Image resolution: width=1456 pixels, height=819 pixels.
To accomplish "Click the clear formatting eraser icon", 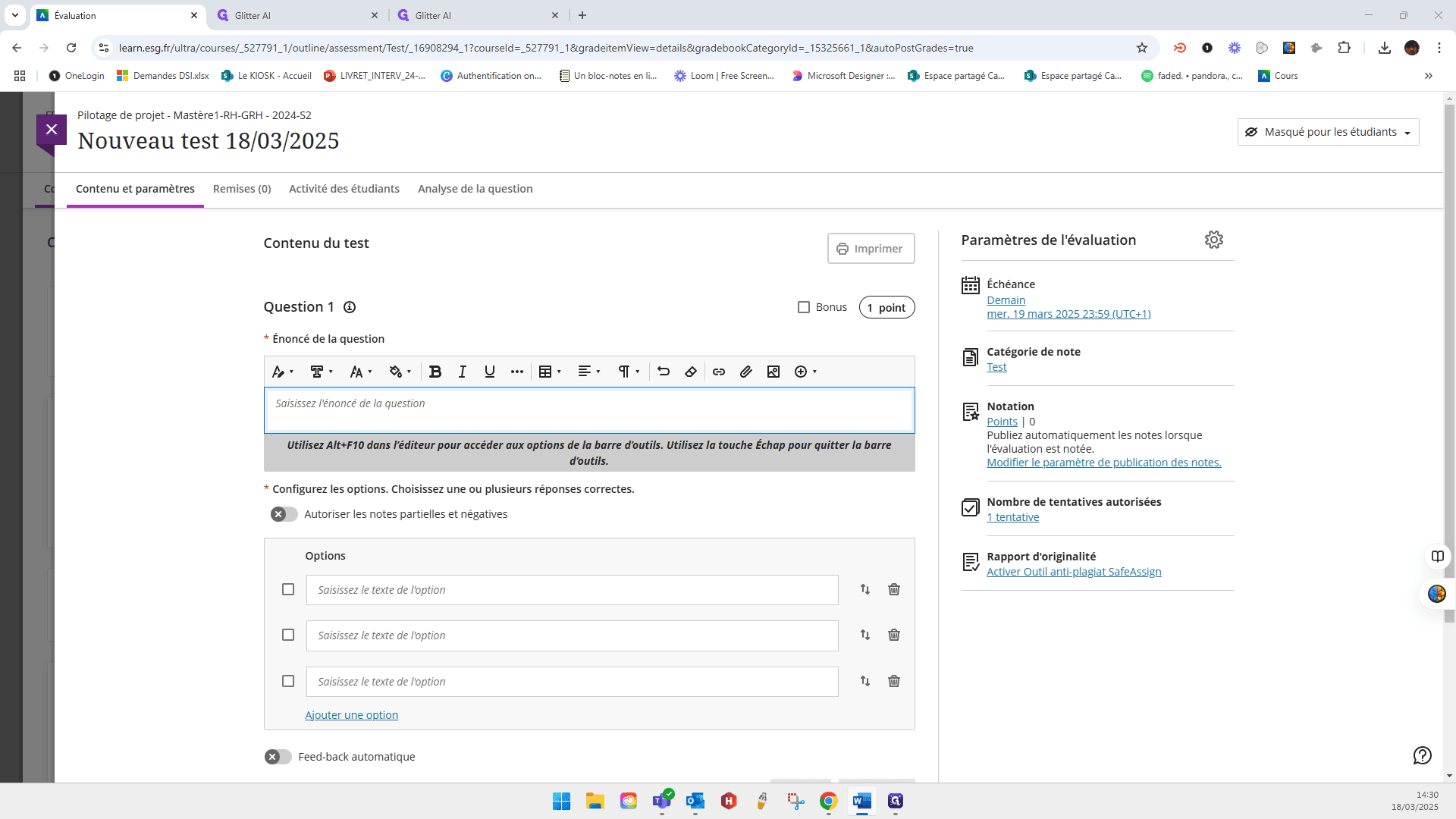I will [691, 372].
